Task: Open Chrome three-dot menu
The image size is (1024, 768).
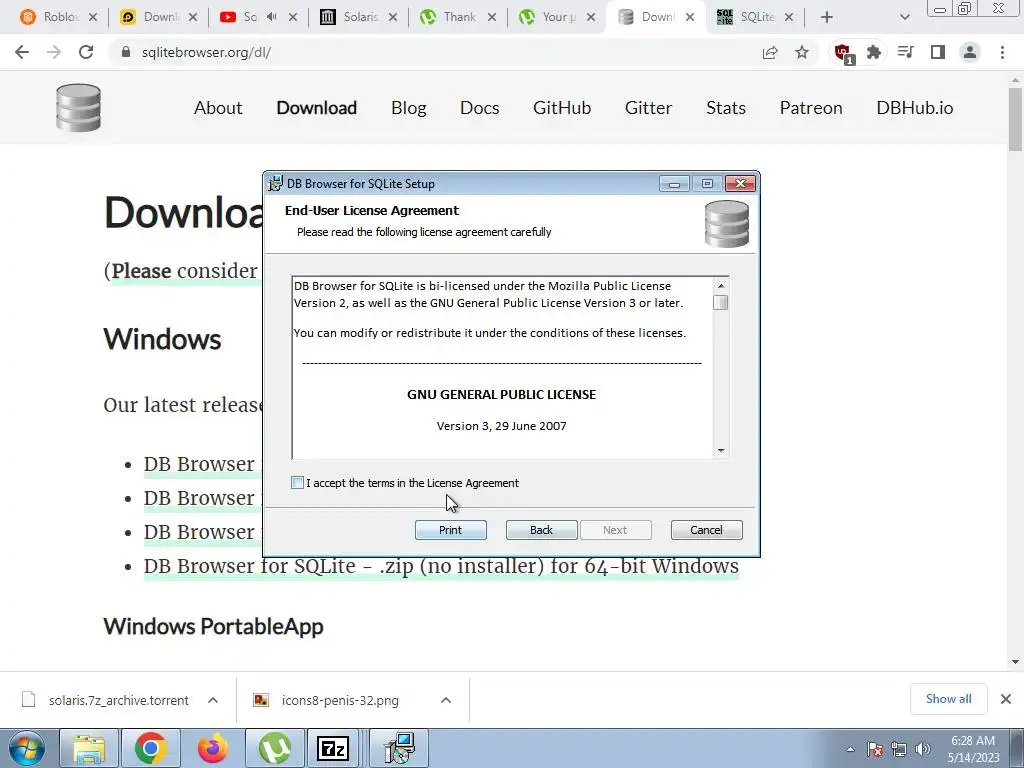Action: 1002,52
